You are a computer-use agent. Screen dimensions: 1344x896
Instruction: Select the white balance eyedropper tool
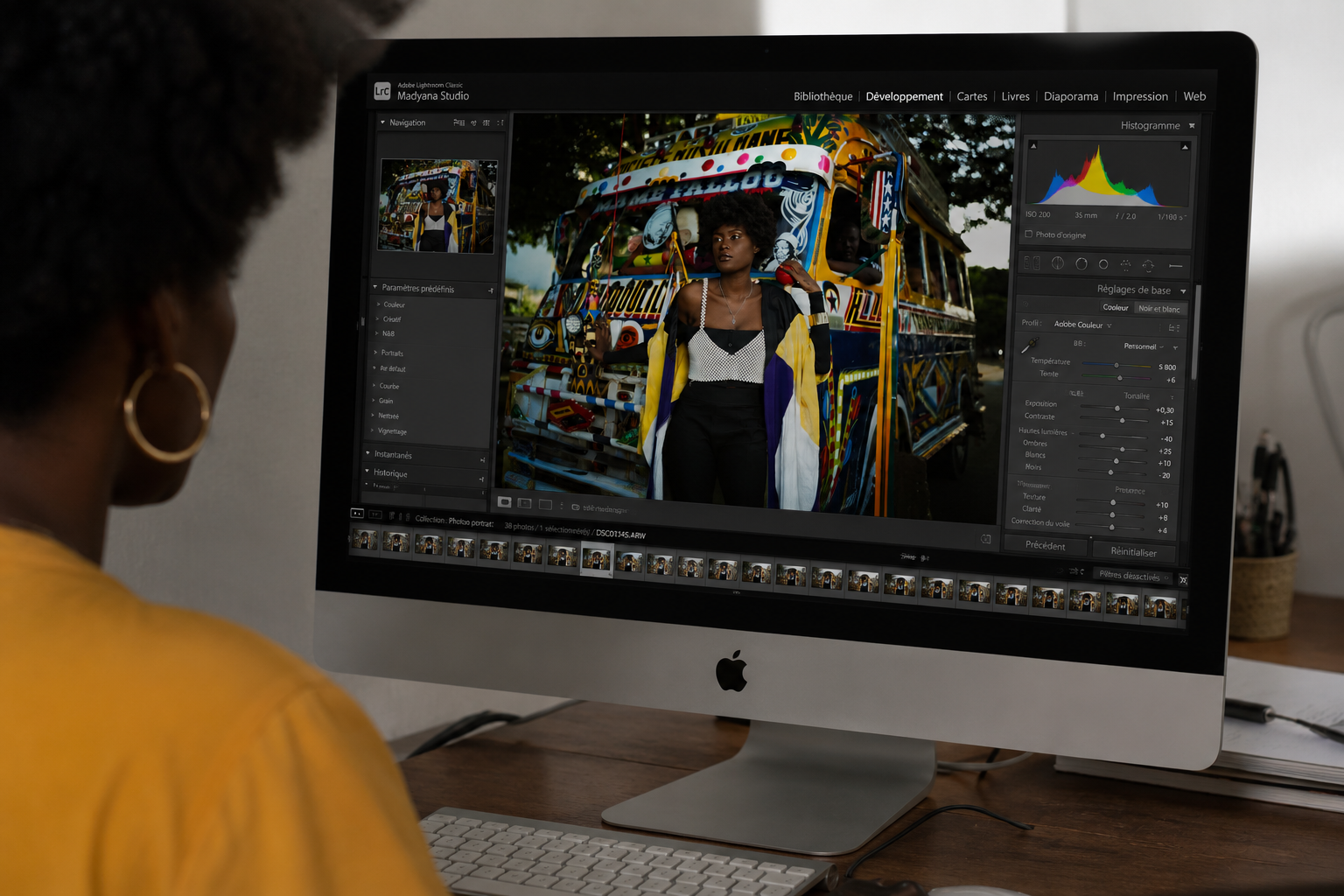[x=1030, y=346]
